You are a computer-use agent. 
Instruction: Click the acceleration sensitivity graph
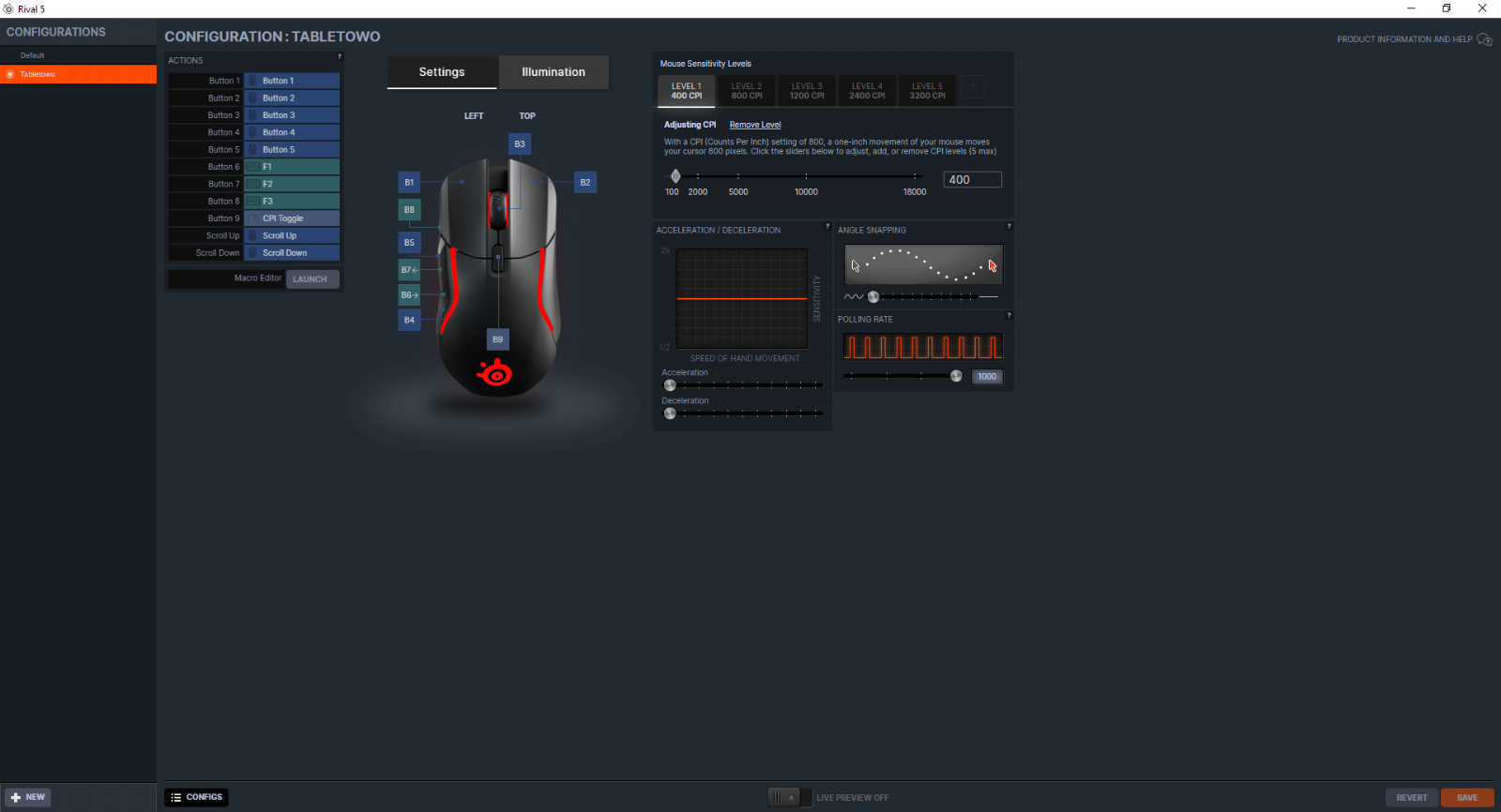[742, 299]
